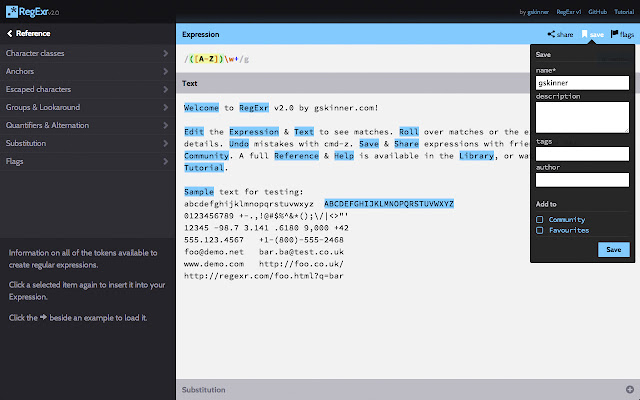Expand Character classes chevron
The width and height of the screenshot is (640, 400).
[x=165, y=53]
